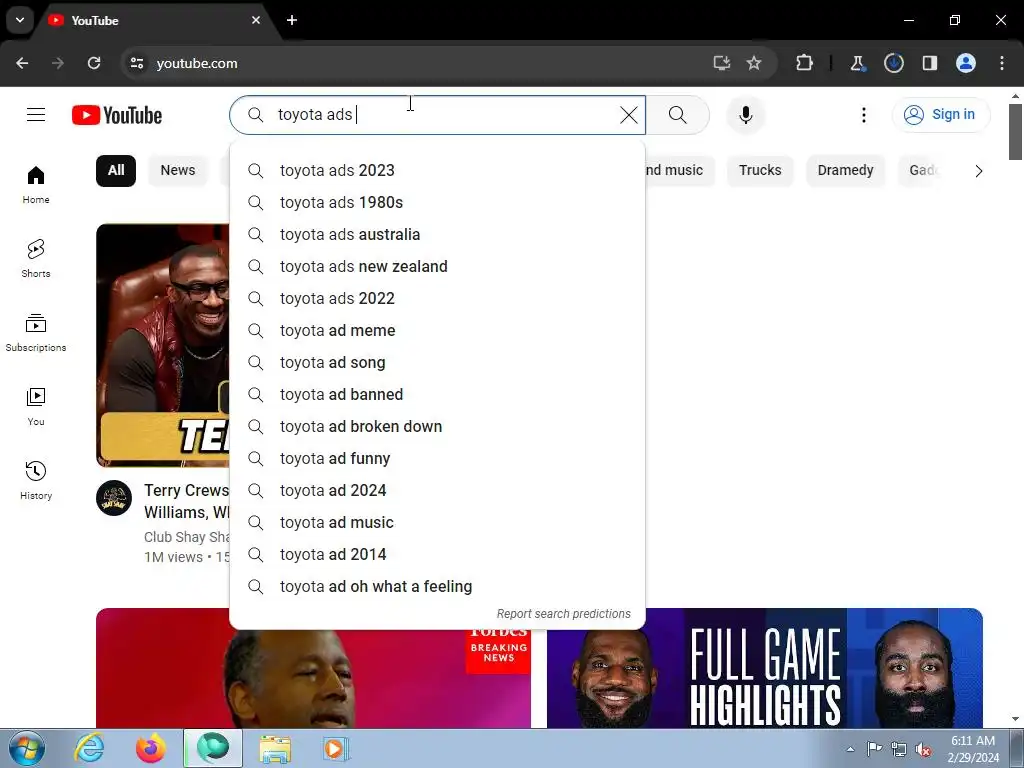View site information icon in address bar
This screenshot has height=768, width=1024.
click(136, 63)
